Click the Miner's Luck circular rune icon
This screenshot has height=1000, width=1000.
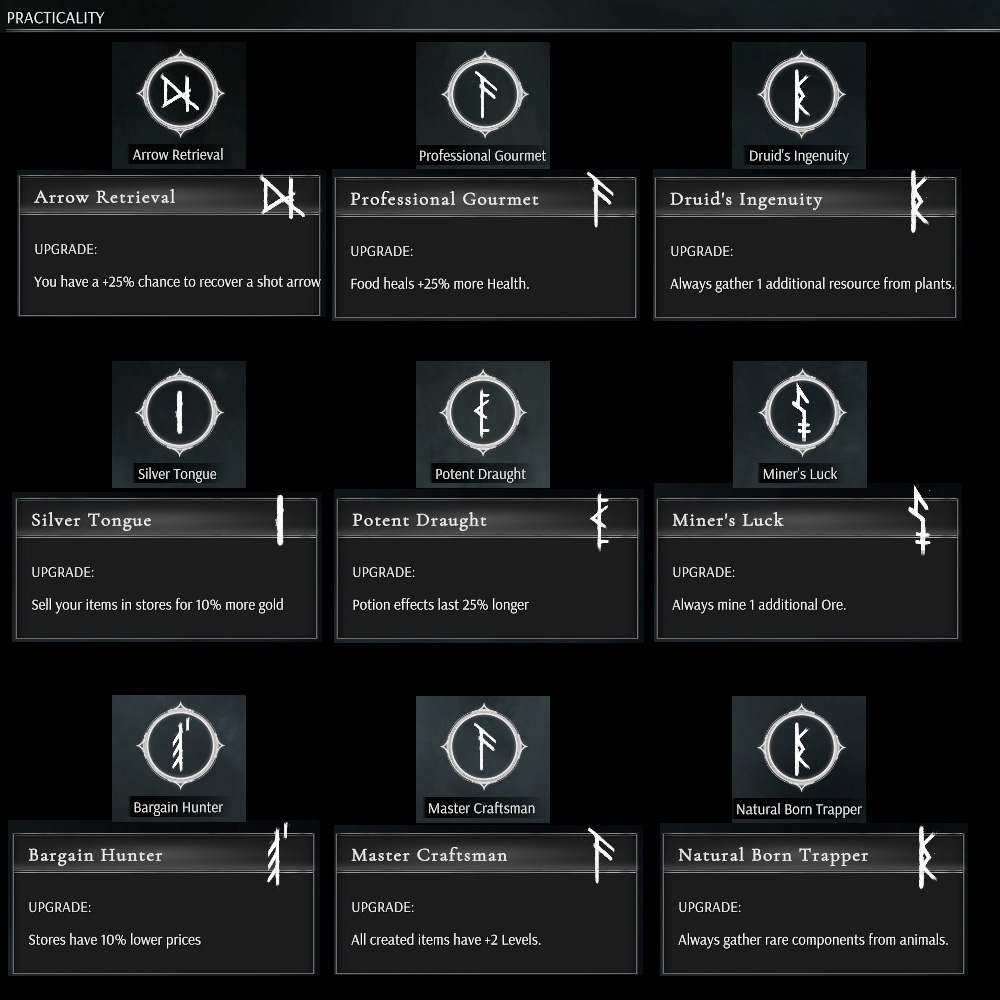(x=799, y=412)
